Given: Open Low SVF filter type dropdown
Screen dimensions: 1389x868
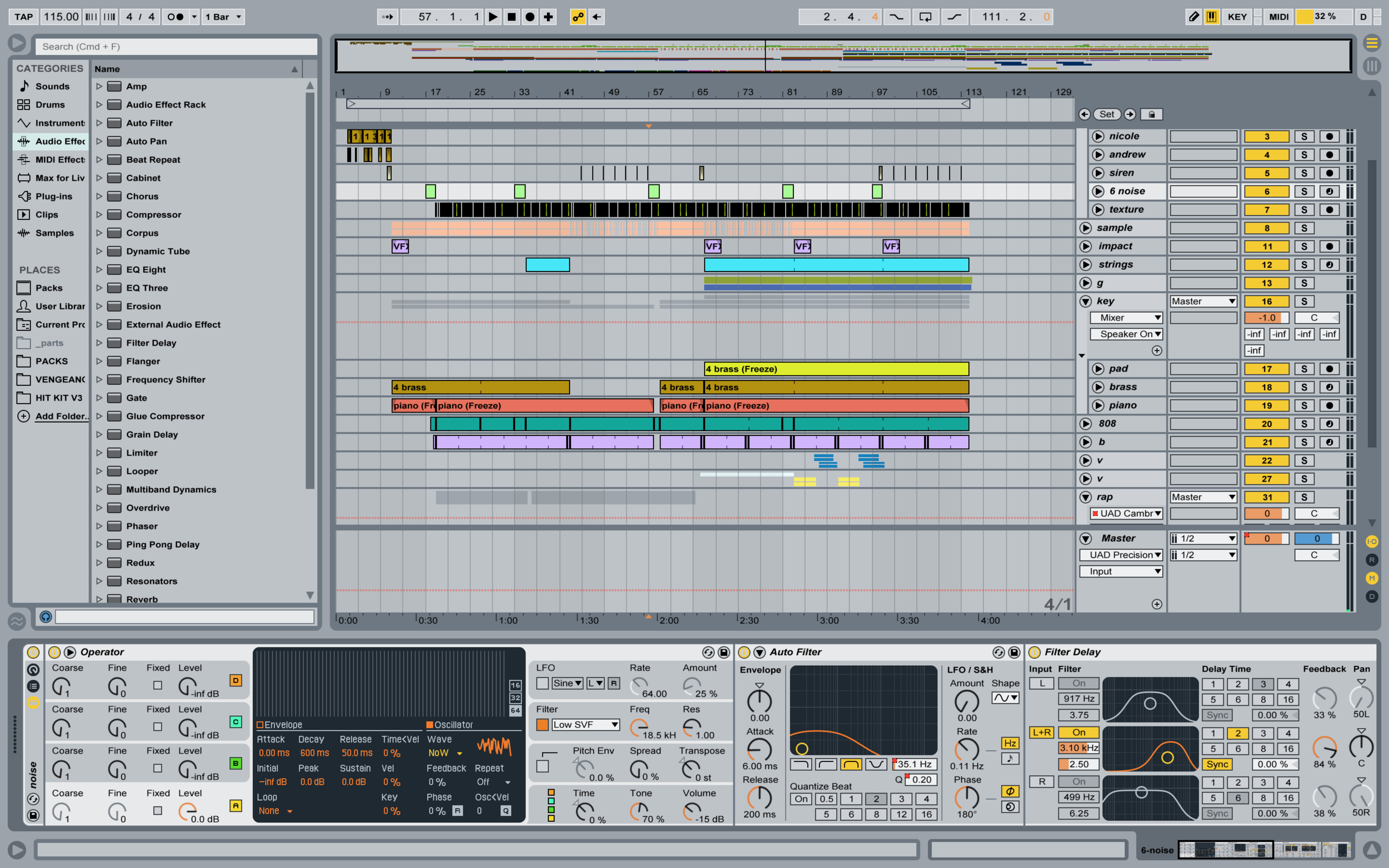Looking at the screenshot, I should (x=585, y=725).
